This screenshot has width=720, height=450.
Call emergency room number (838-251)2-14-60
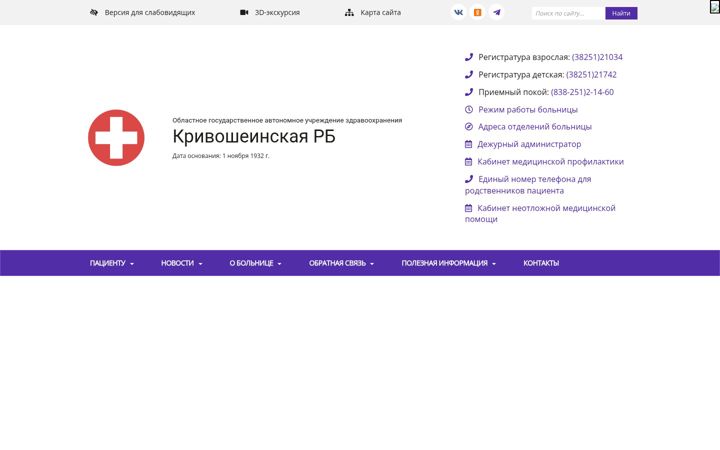click(x=582, y=92)
